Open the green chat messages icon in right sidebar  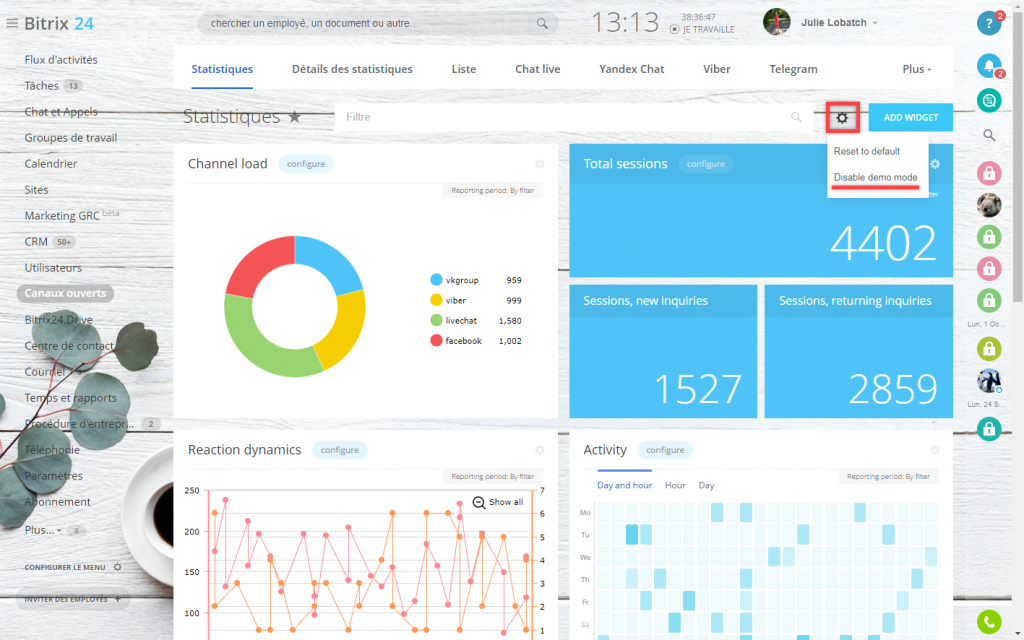(989, 101)
